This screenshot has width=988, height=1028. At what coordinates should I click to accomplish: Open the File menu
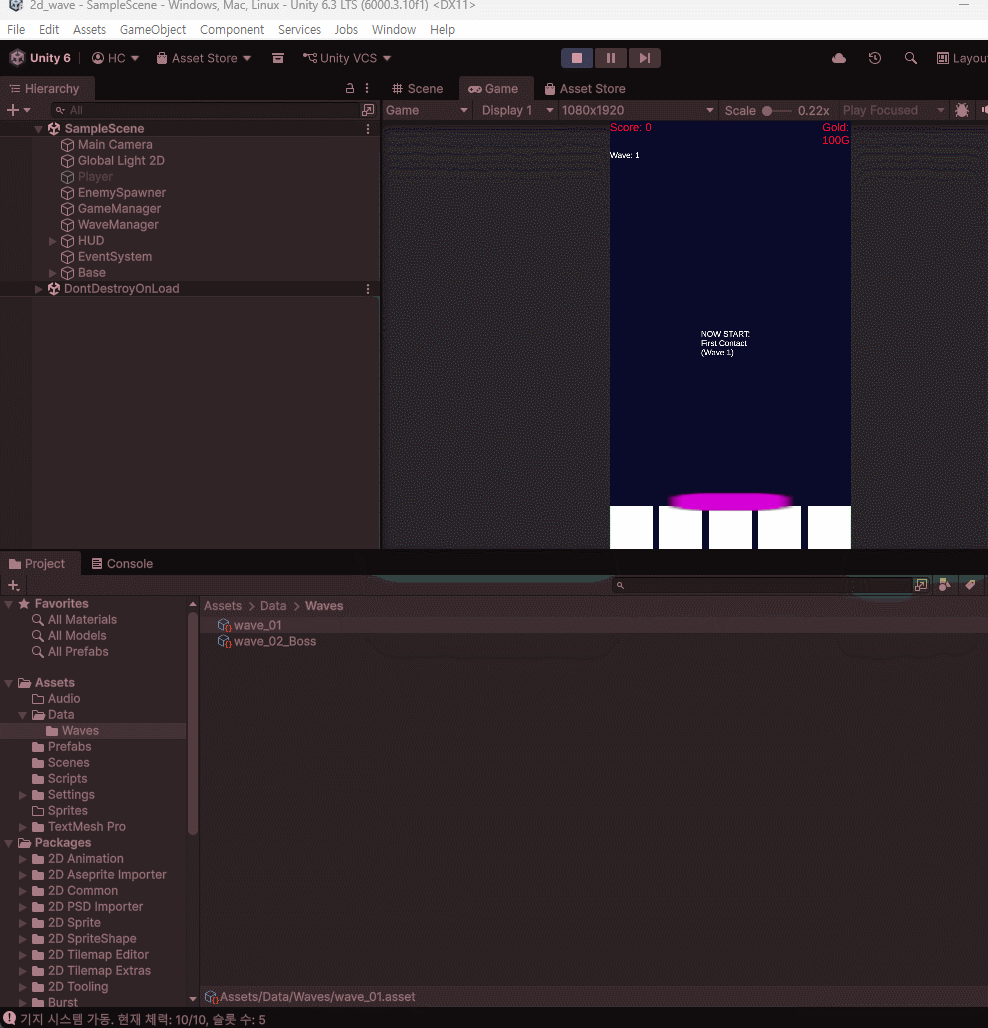pyautogui.click(x=16, y=30)
